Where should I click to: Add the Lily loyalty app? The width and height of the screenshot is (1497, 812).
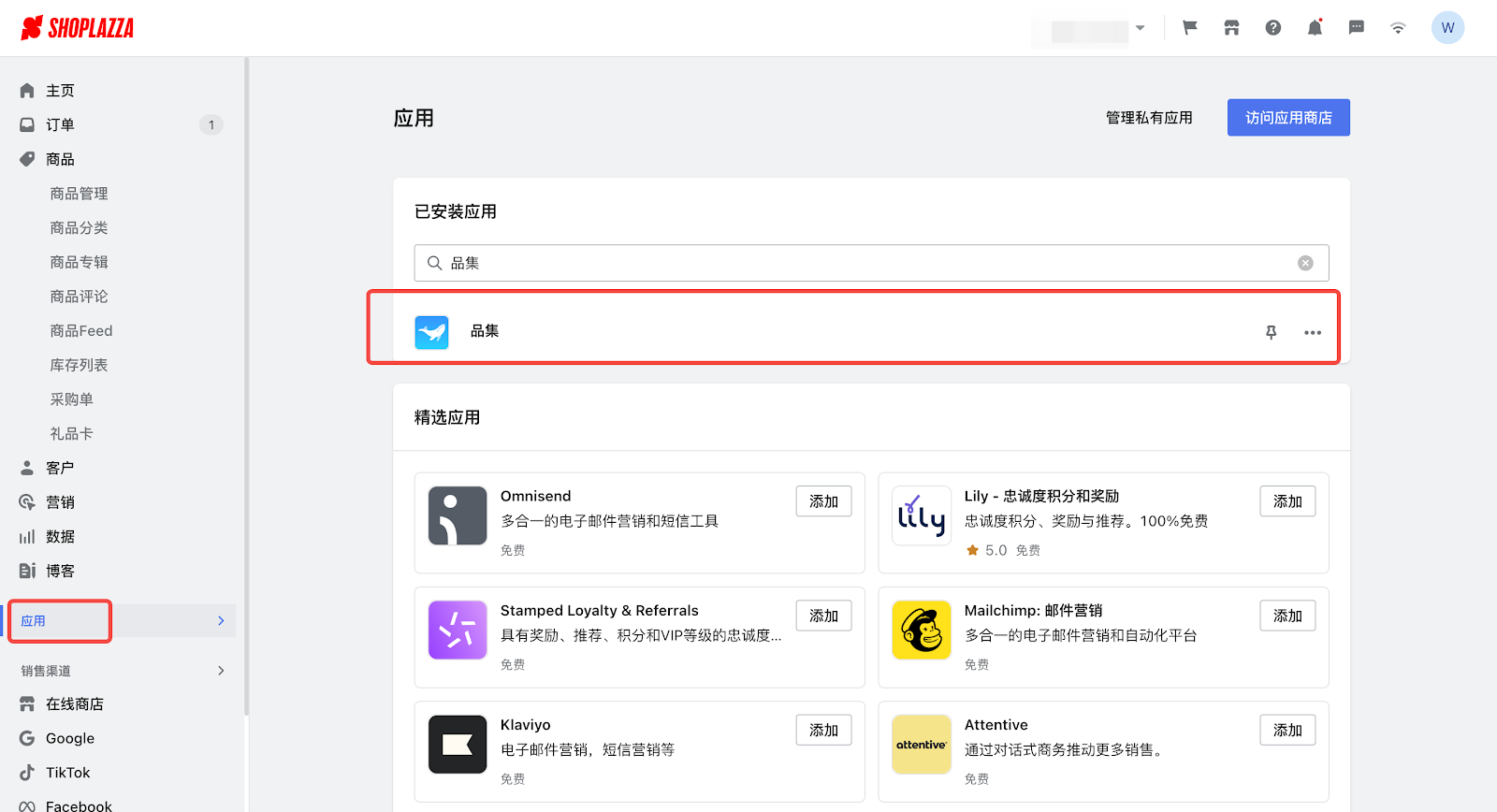tap(1287, 501)
